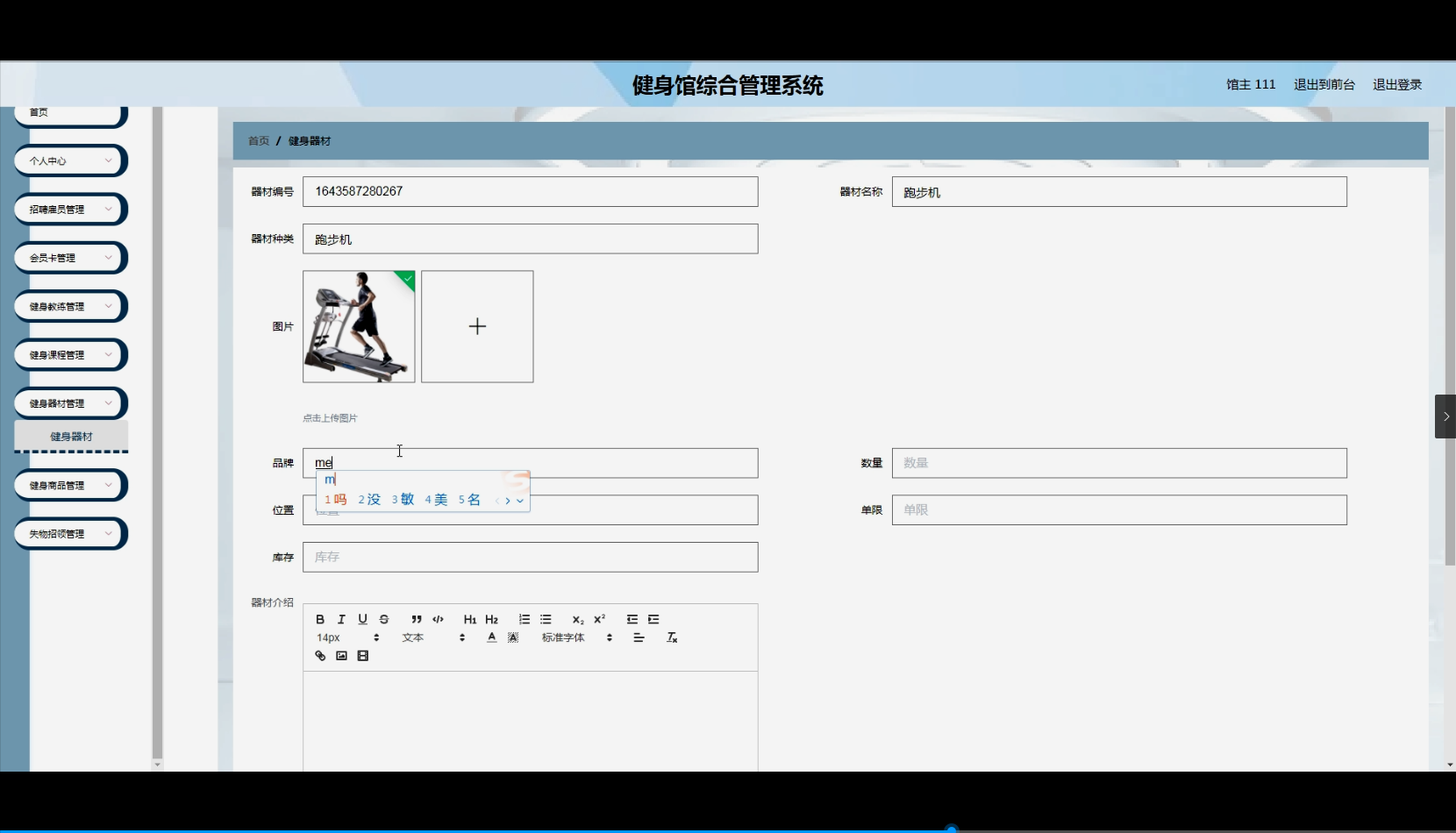This screenshot has width=1456, height=833.
Task: Create an ordered numbered list
Action: (525, 619)
